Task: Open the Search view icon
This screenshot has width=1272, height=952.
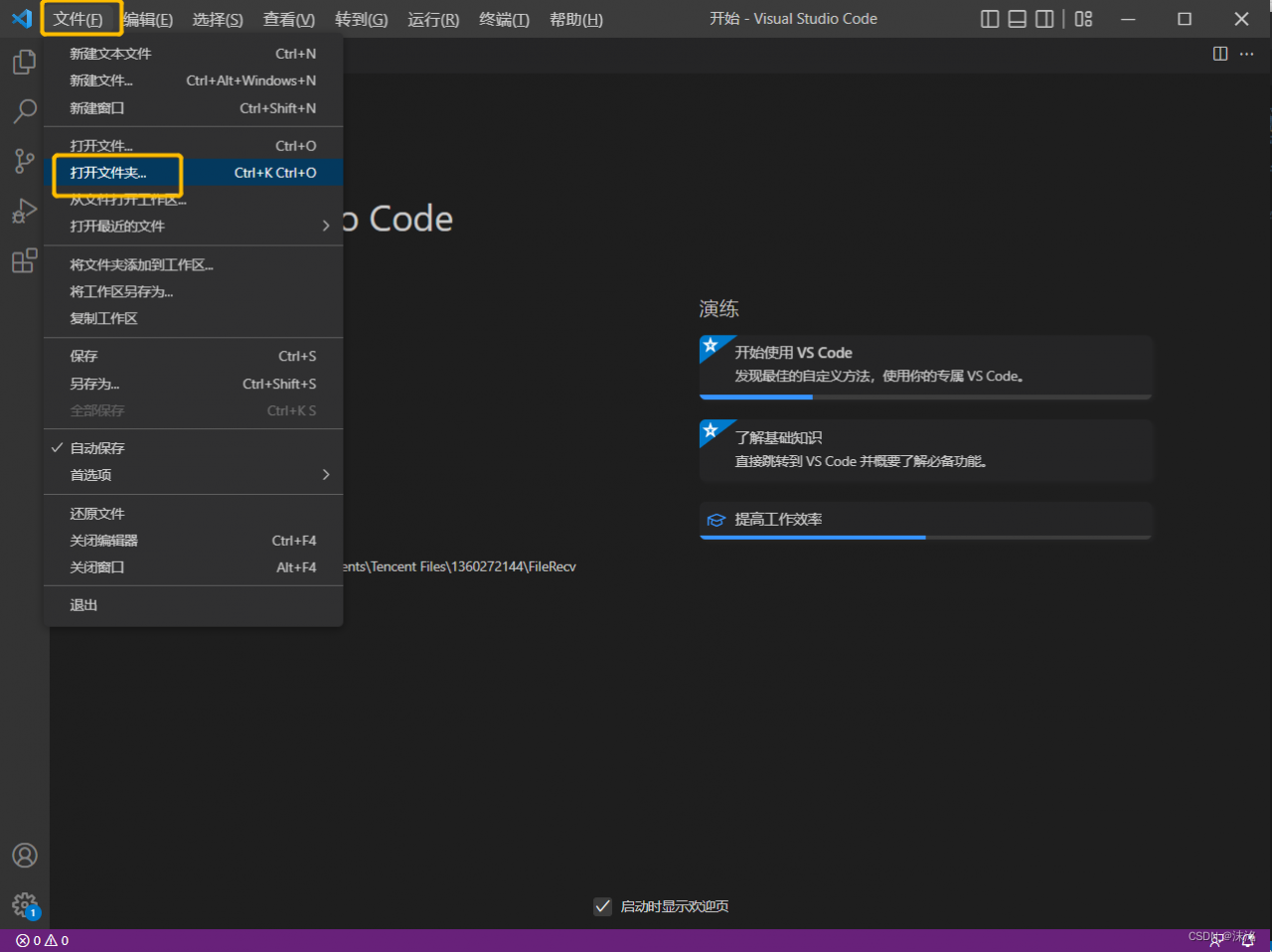Action: click(24, 111)
